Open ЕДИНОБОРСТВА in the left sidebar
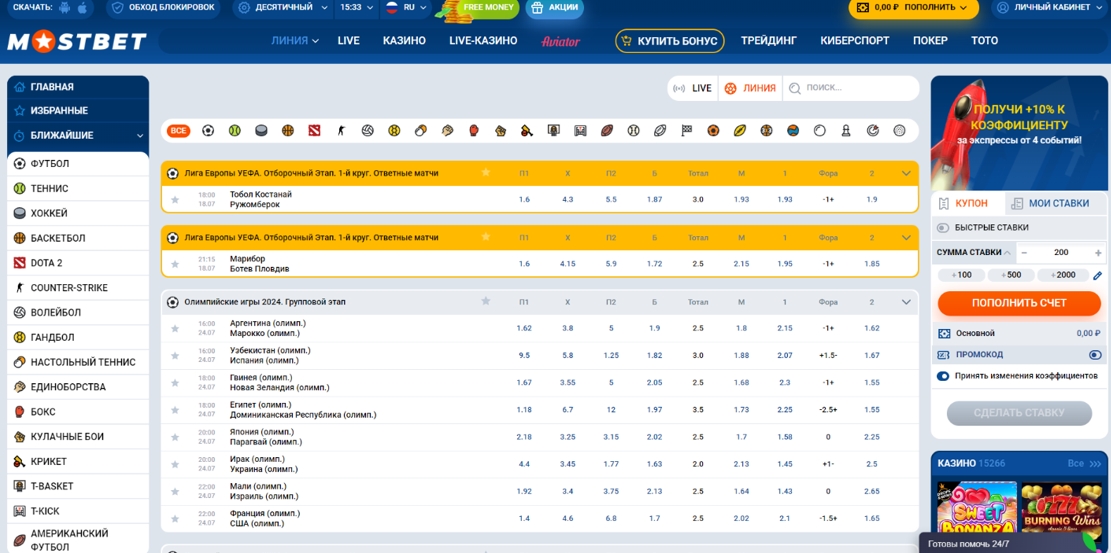 pyautogui.click(x=78, y=387)
